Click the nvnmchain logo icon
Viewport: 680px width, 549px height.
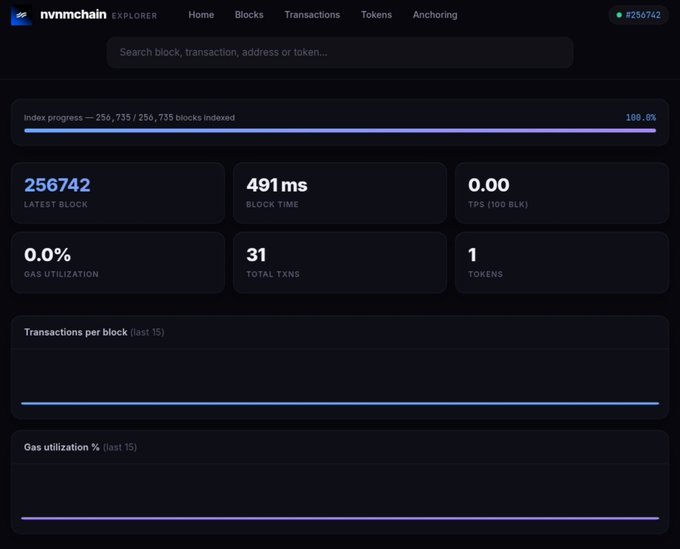tap(21, 15)
